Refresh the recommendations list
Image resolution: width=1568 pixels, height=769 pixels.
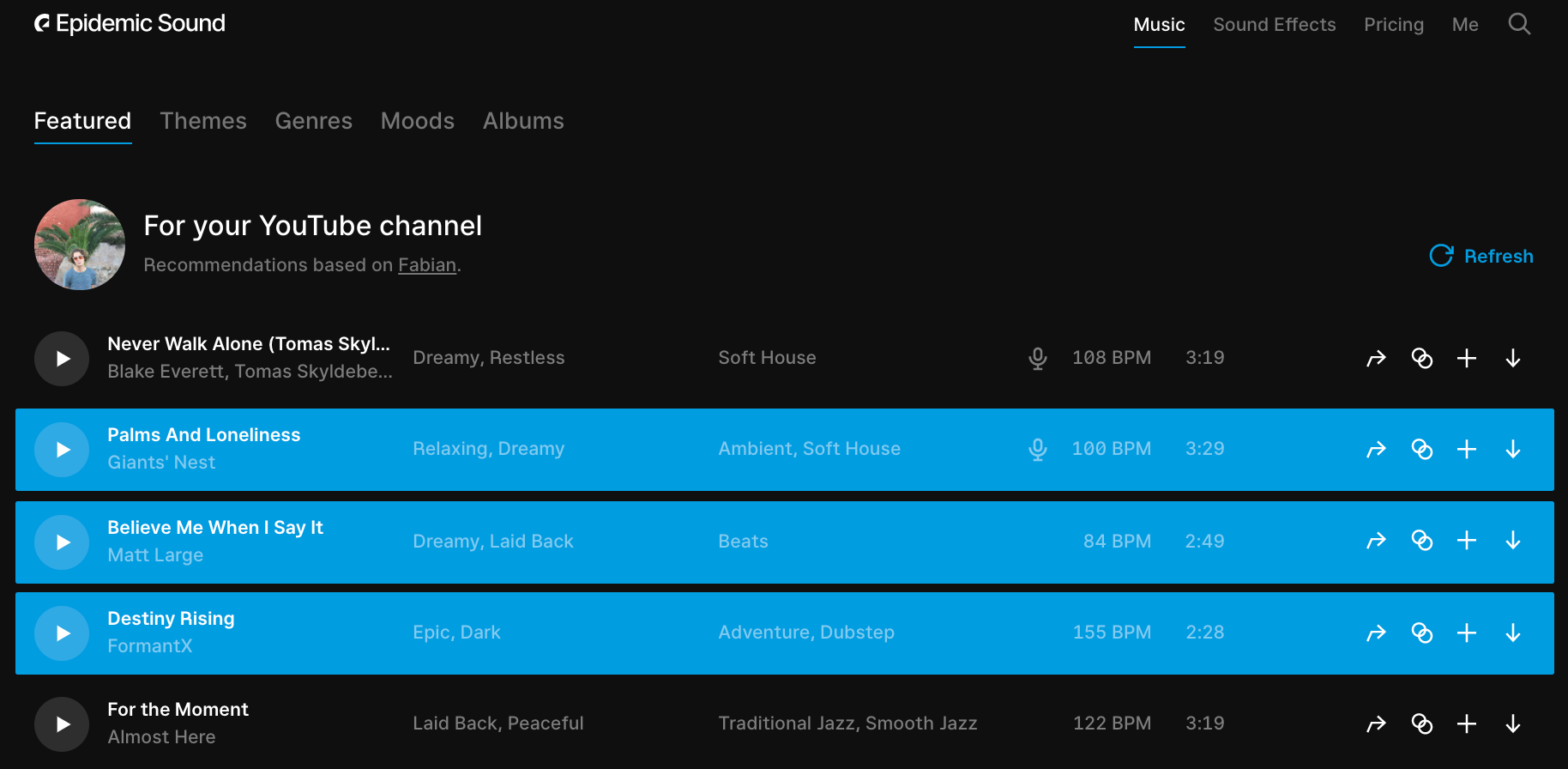point(1481,256)
